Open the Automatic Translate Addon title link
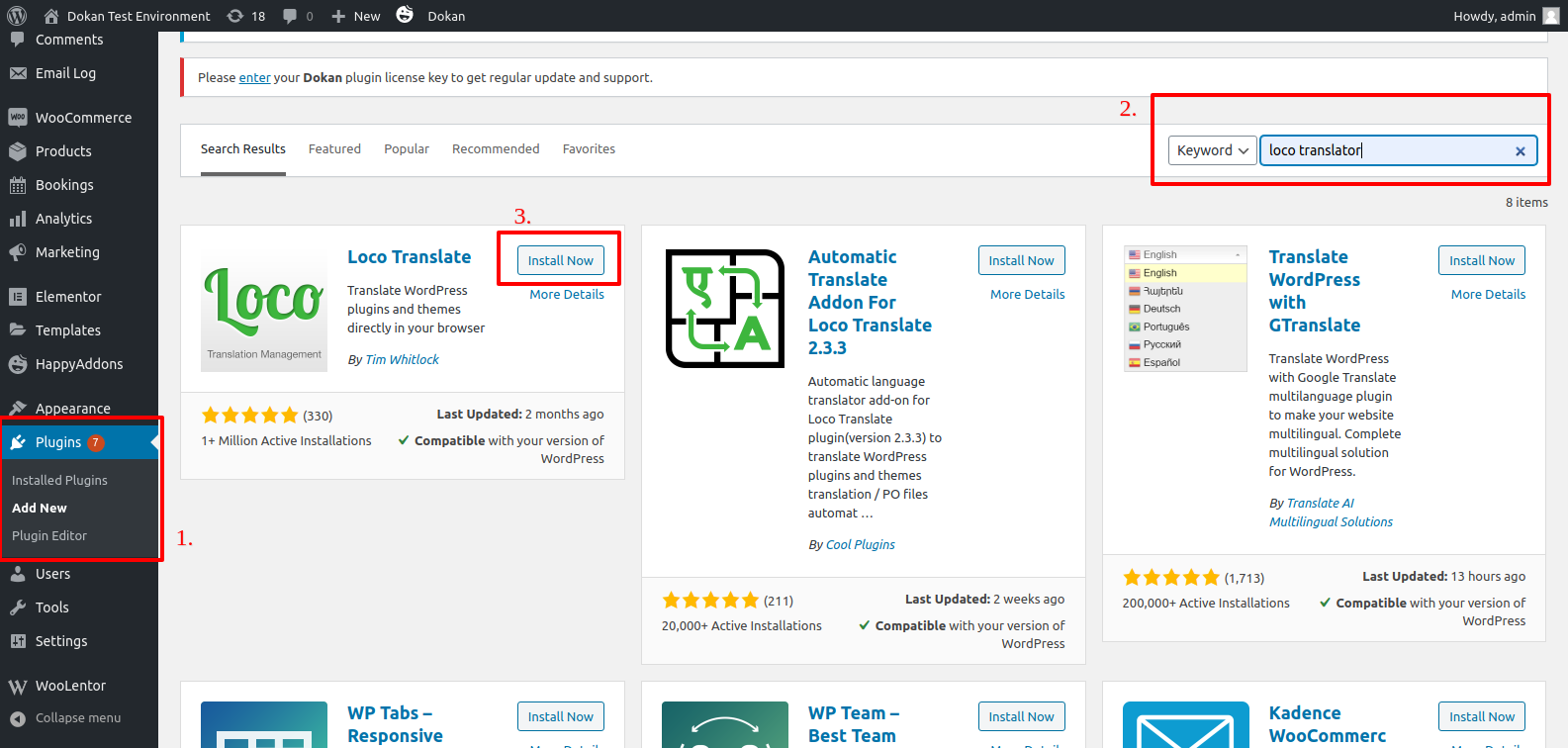The height and width of the screenshot is (748, 1568). (870, 303)
